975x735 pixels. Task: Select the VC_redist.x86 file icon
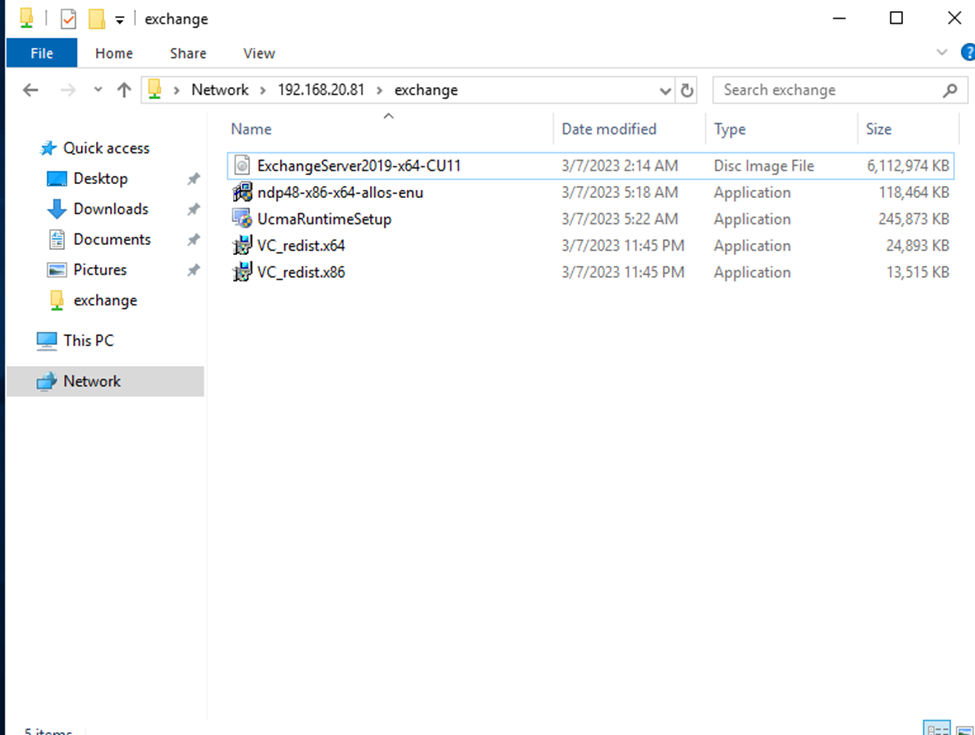pos(241,272)
